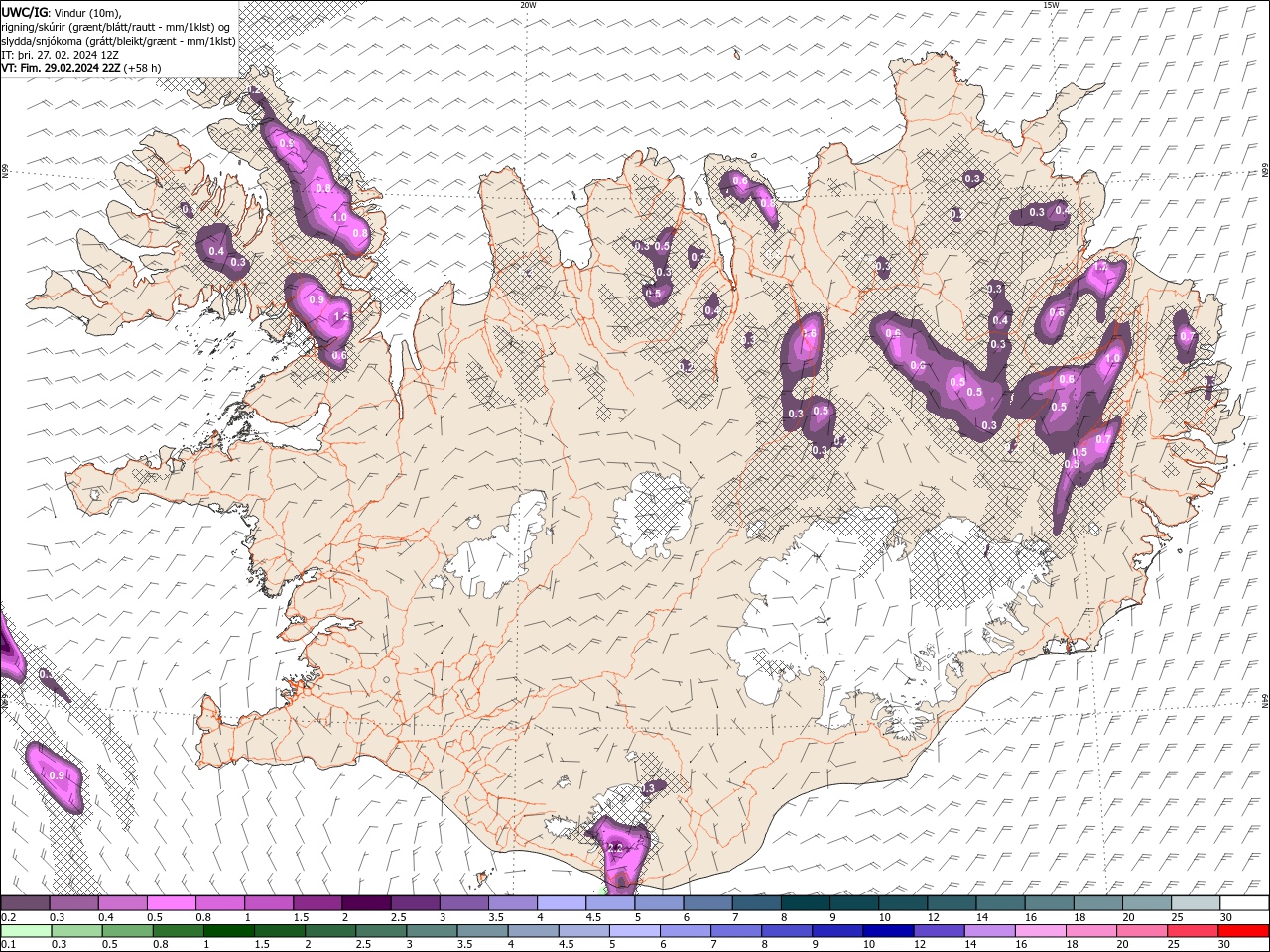The height and width of the screenshot is (952, 1270).
Task: Click the '0.9' value offshore to the southwest
Action: [x=57, y=775]
